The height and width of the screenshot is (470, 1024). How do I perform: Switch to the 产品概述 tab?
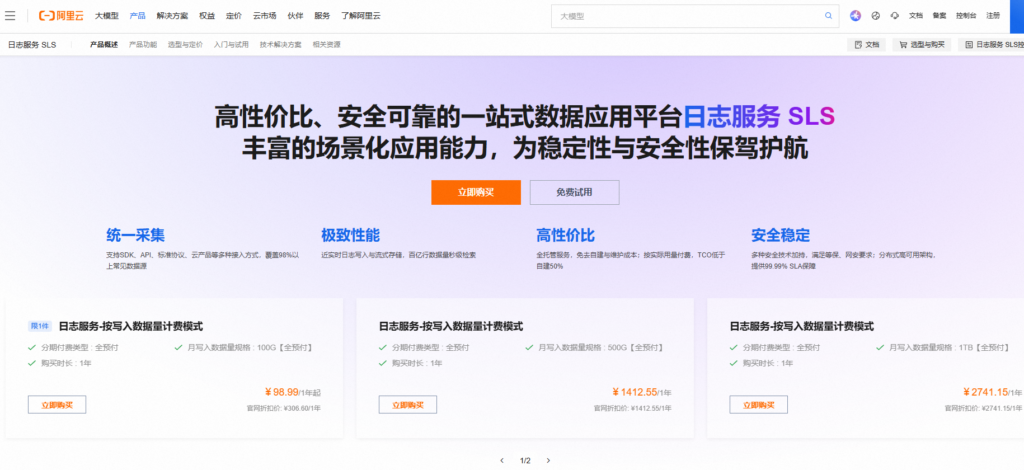(104, 45)
